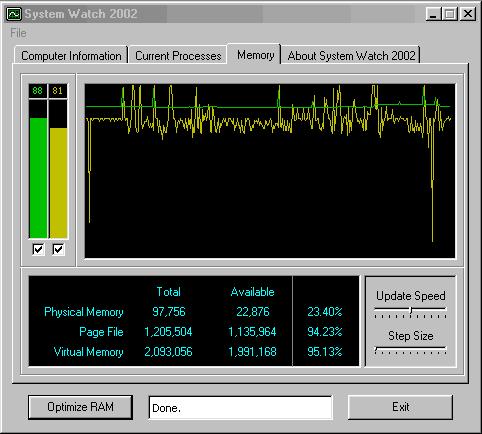This screenshot has width=482, height=434.
Task: Click the Page File row label
Action: coord(101,332)
